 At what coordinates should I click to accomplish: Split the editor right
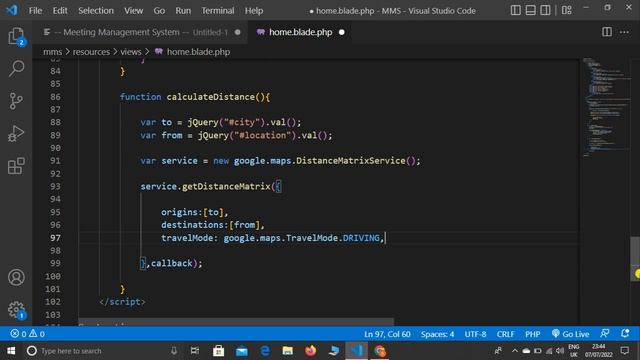pyautogui.click(x=607, y=32)
